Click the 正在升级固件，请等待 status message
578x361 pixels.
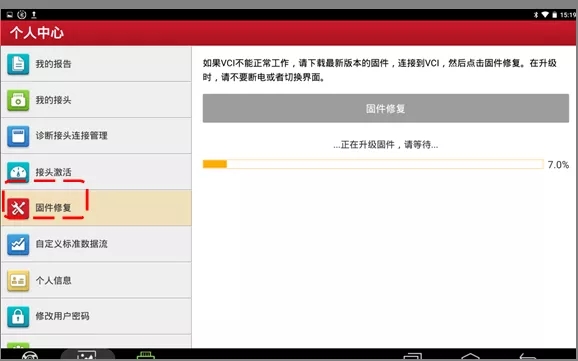pyautogui.click(x=386, y=145)
